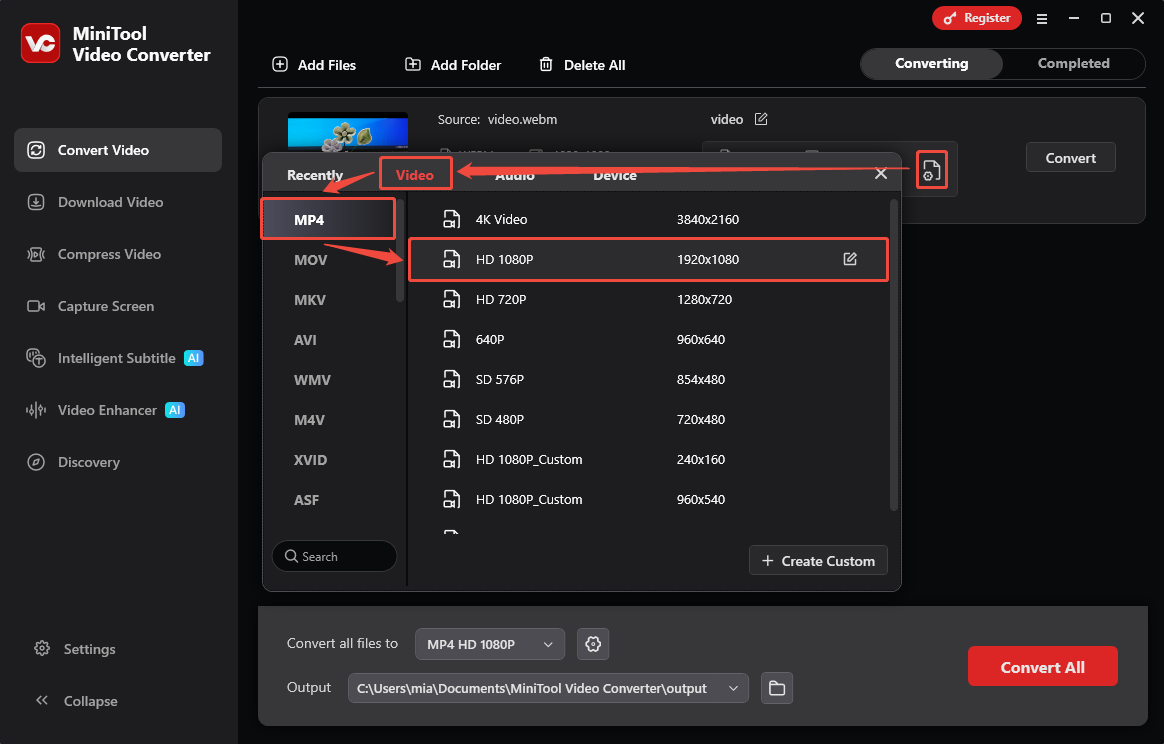Click Delete All in toolbar
1164x744 pixels.
pyautogui.click(x=582, y=65)
